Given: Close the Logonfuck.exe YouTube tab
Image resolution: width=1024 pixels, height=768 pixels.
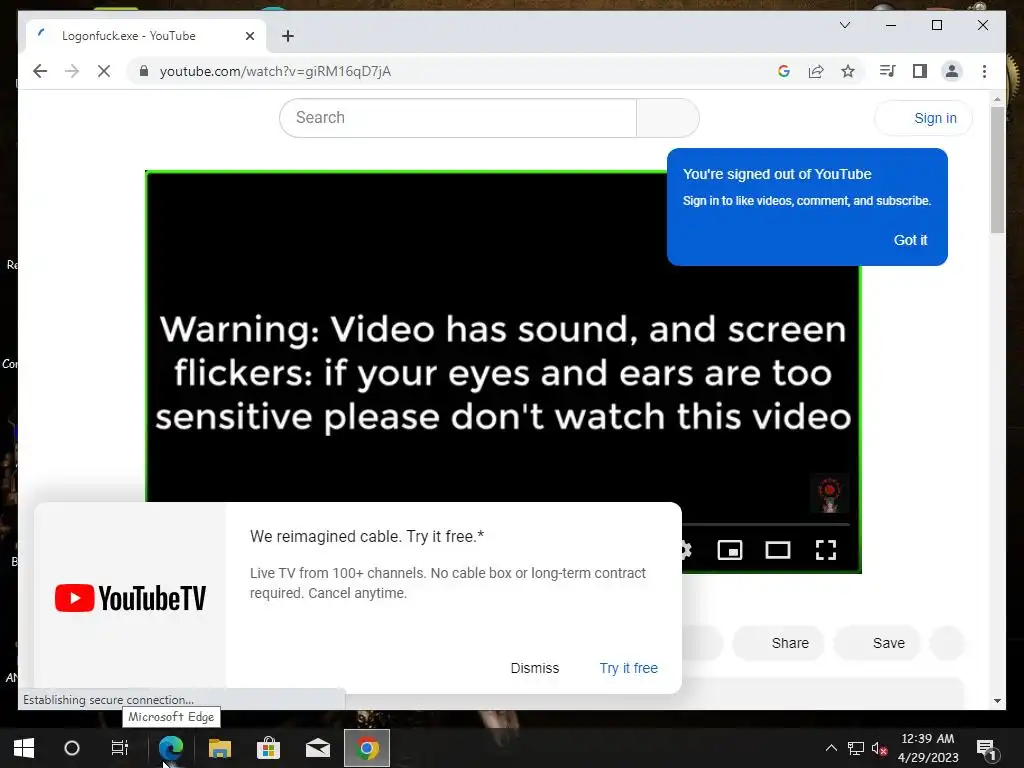Looking at the screenshot, I should tap(249, 36).
